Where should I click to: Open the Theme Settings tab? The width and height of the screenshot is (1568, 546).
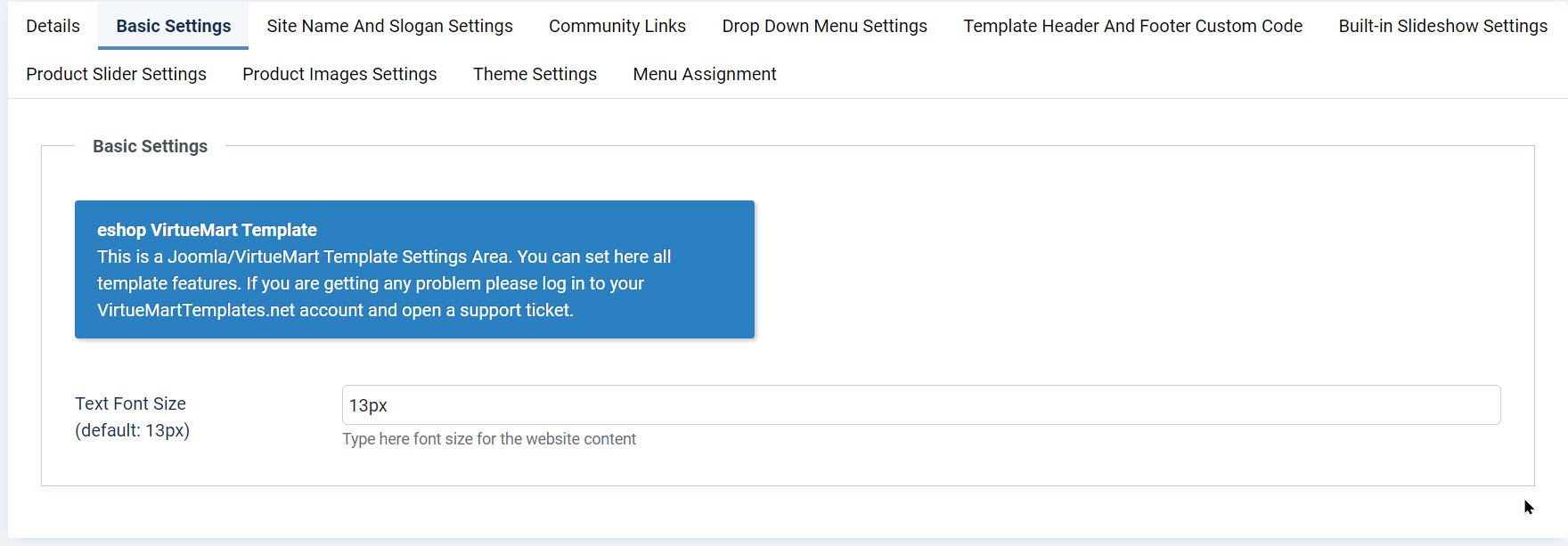pos(535,74)
